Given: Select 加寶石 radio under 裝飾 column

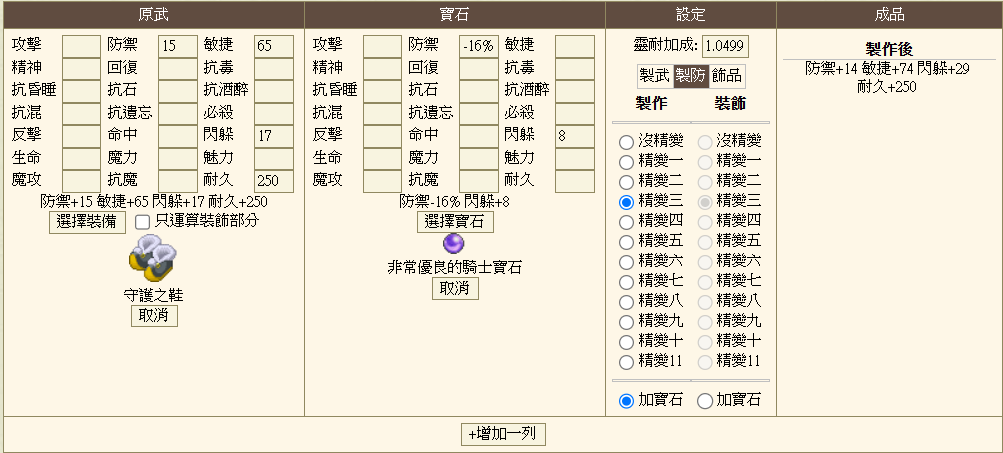Looking at the screenshot, I should click(704, 402).
